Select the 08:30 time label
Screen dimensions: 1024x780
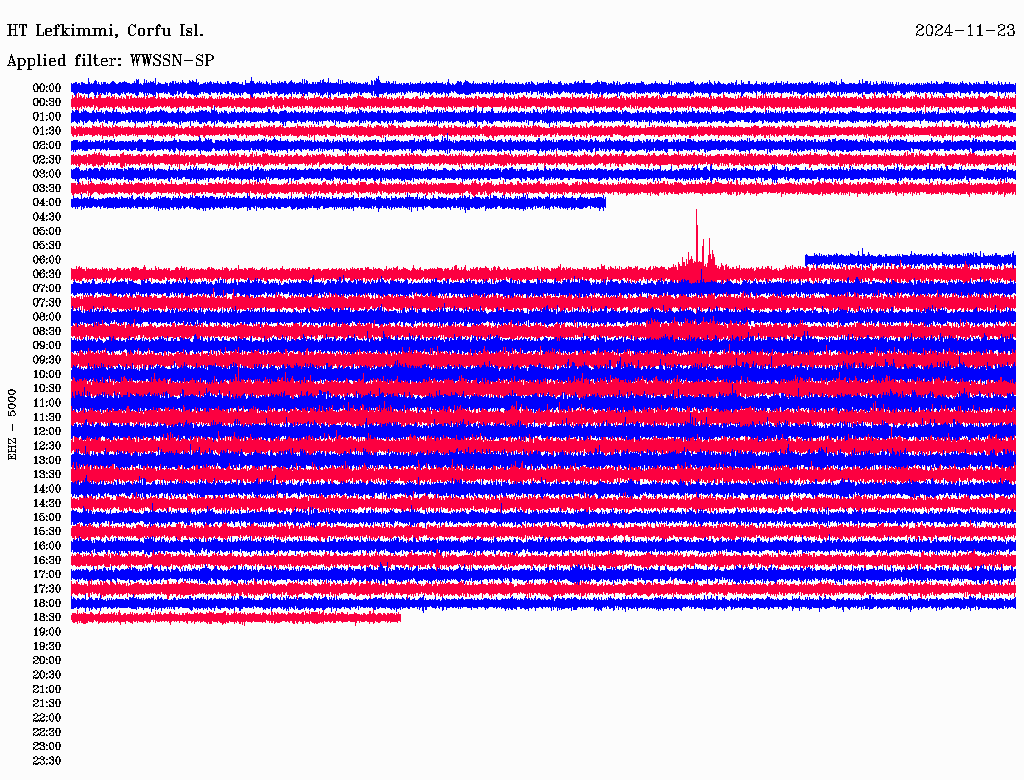[x=47, y=331]
